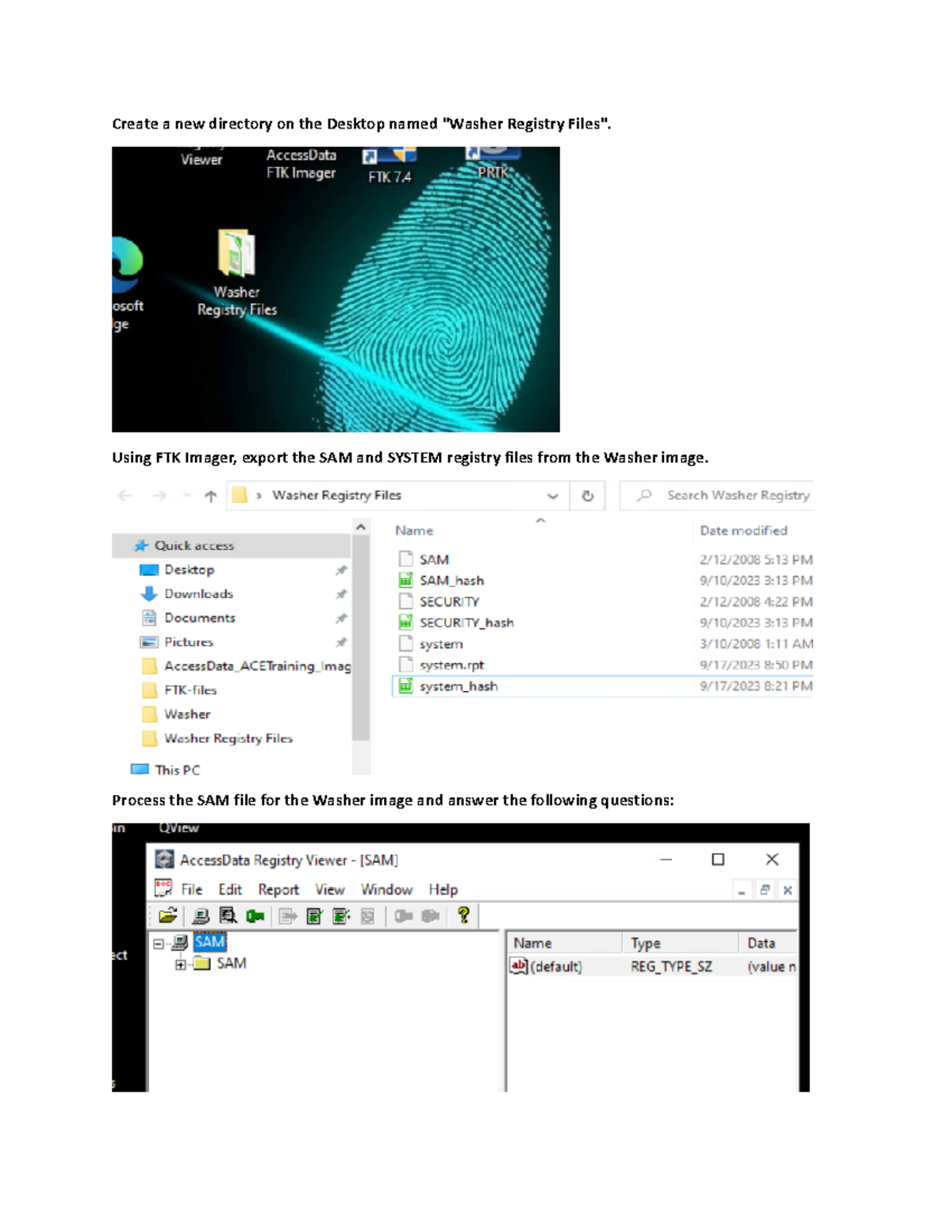Open the Washer Registry Files address bar dropdown
The width and height of the screenshot is (952, 1232).
click(551, 494)
